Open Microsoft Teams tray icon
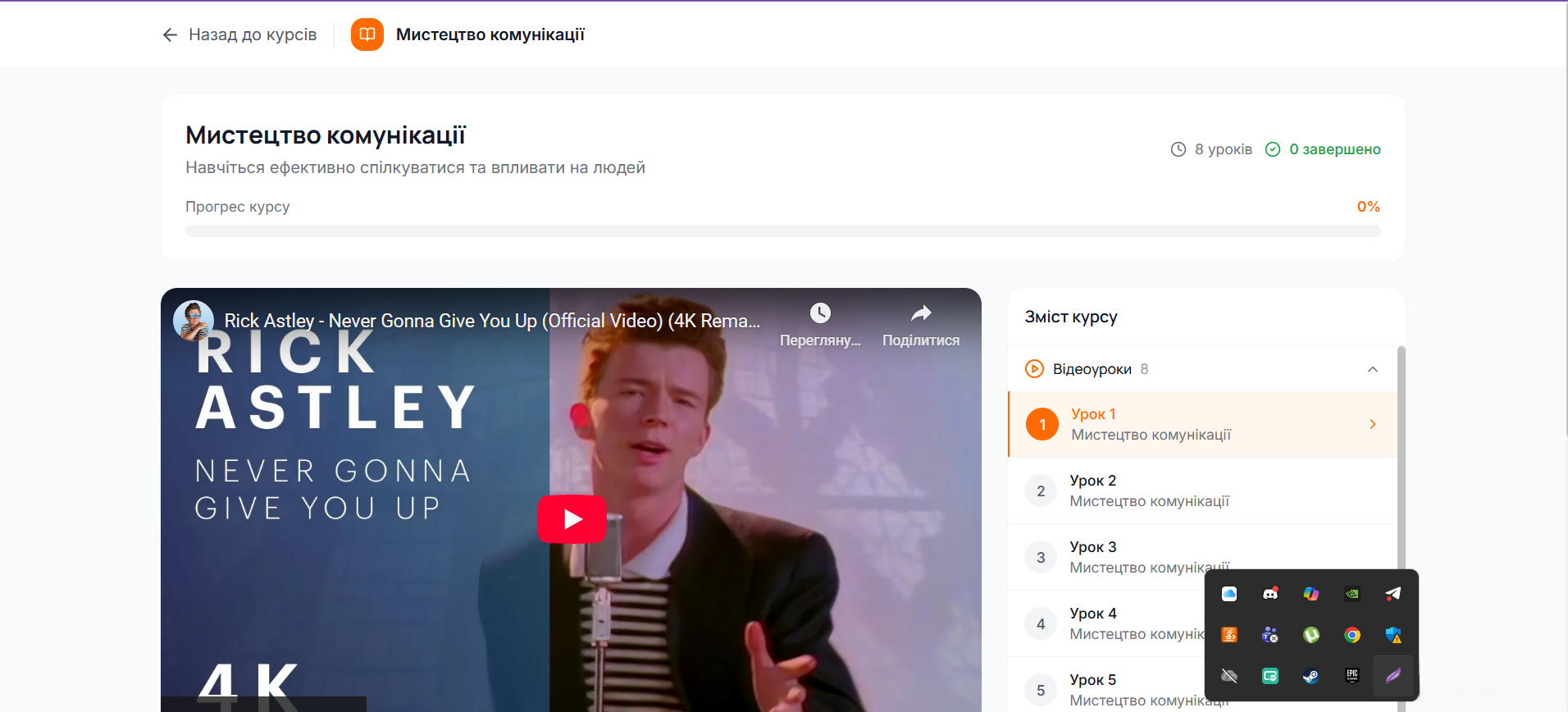The image size is (1568, 712). pyautogui.click(x=1270, y=635)
